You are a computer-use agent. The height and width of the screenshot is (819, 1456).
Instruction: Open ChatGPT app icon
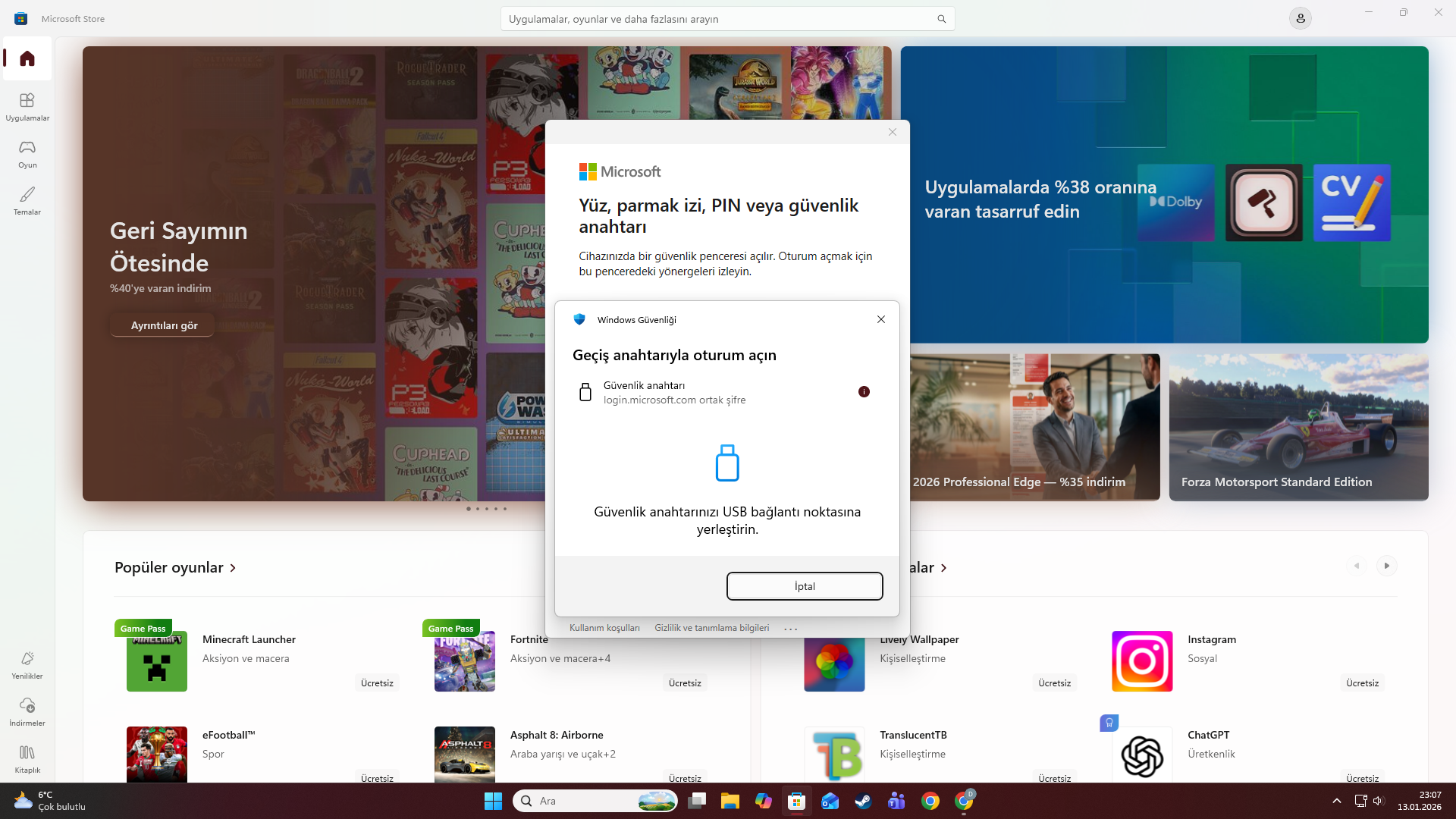pyautogui.click(x=1142, y=755)
